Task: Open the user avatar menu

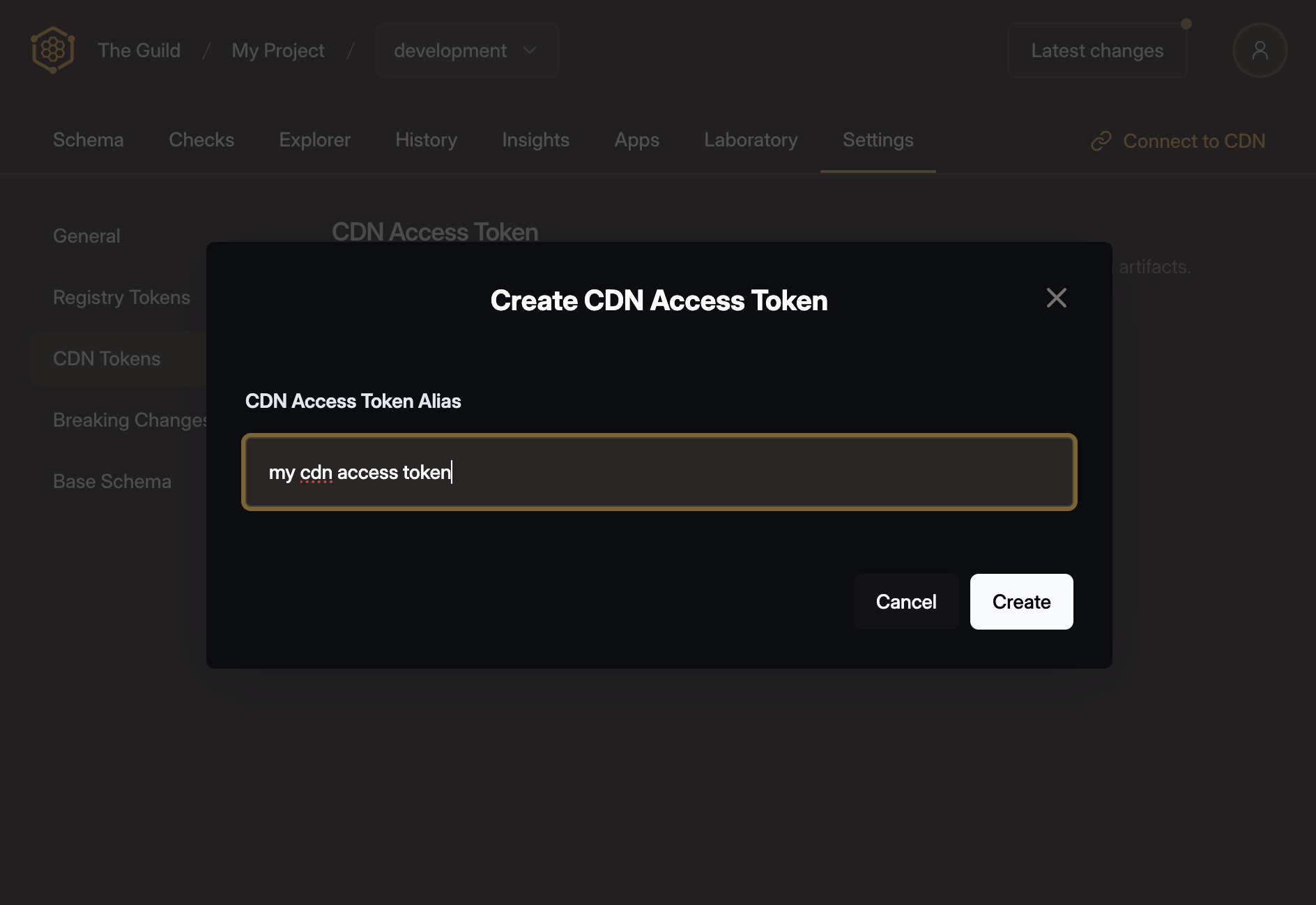Action: point(1260,50)
